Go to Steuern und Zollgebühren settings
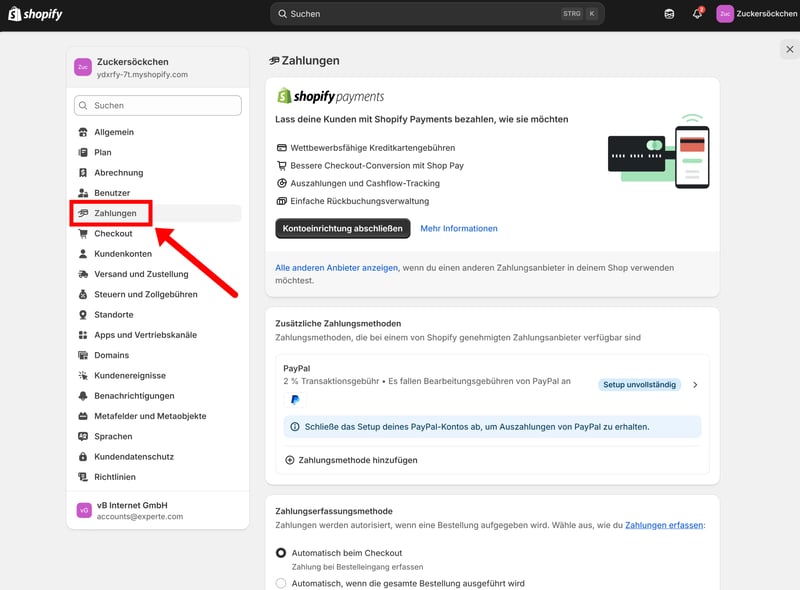 [x=145, y=294]
